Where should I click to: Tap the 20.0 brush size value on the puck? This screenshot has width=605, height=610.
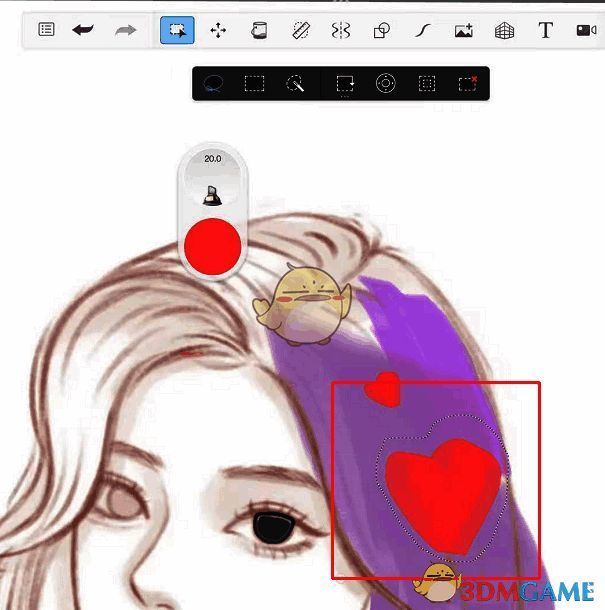click(213, 159)
